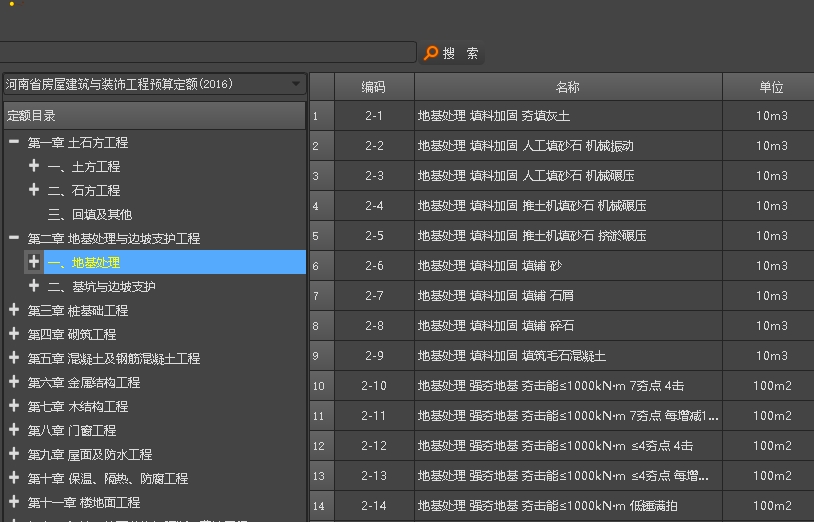This screenshot has width=814, height=522.
Task: Click the 单位 column header
Action: (770, 87)
